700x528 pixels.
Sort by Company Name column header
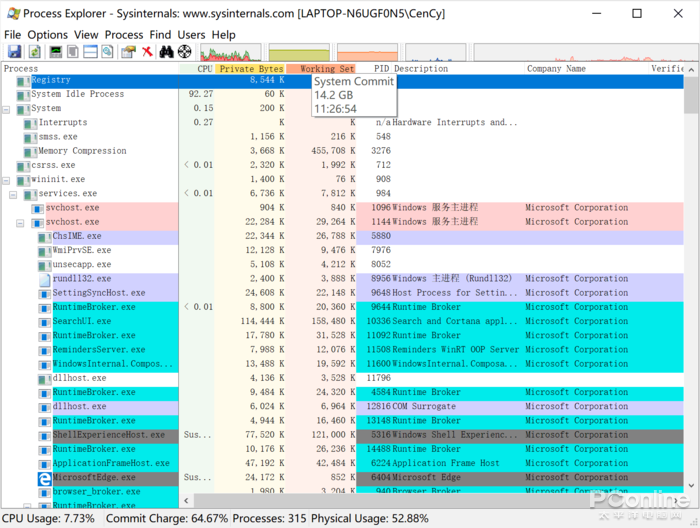(x=556, y=69)
